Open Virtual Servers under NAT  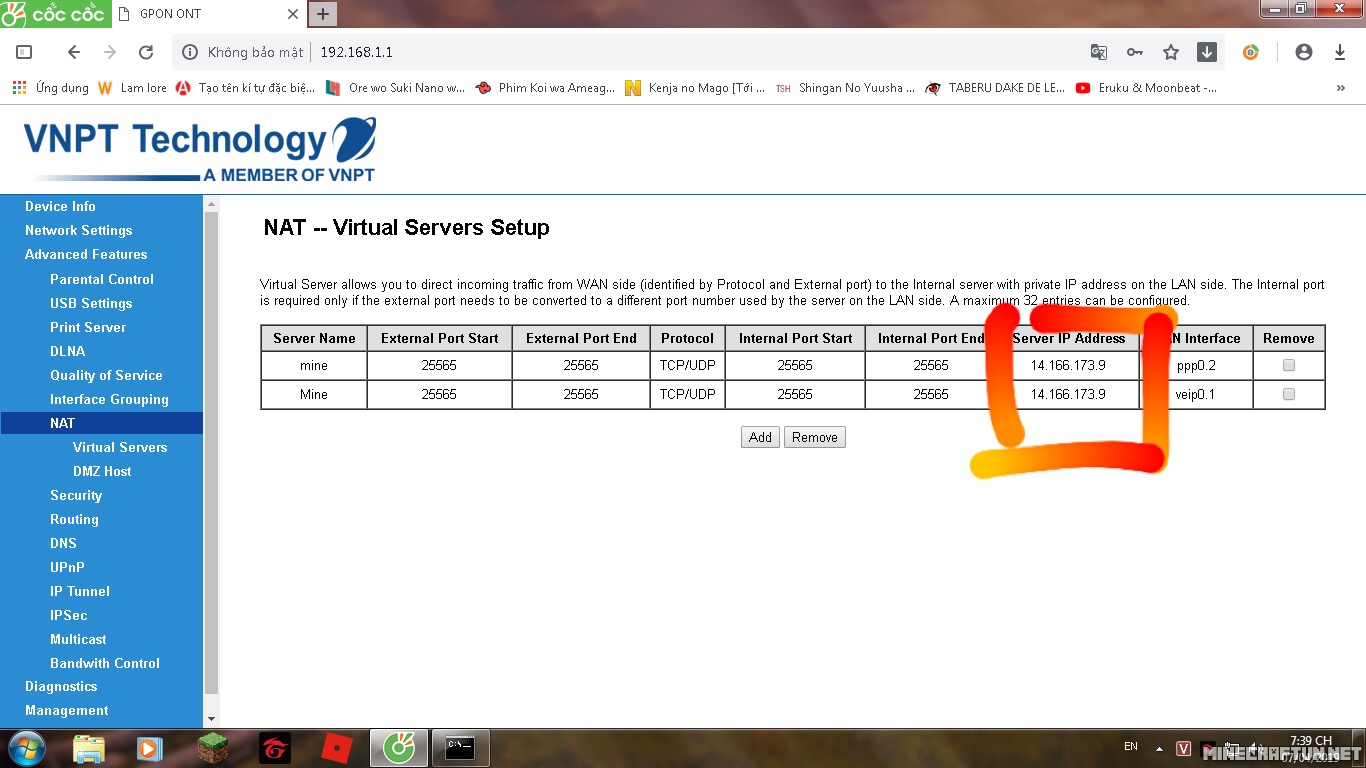(120, 447)
